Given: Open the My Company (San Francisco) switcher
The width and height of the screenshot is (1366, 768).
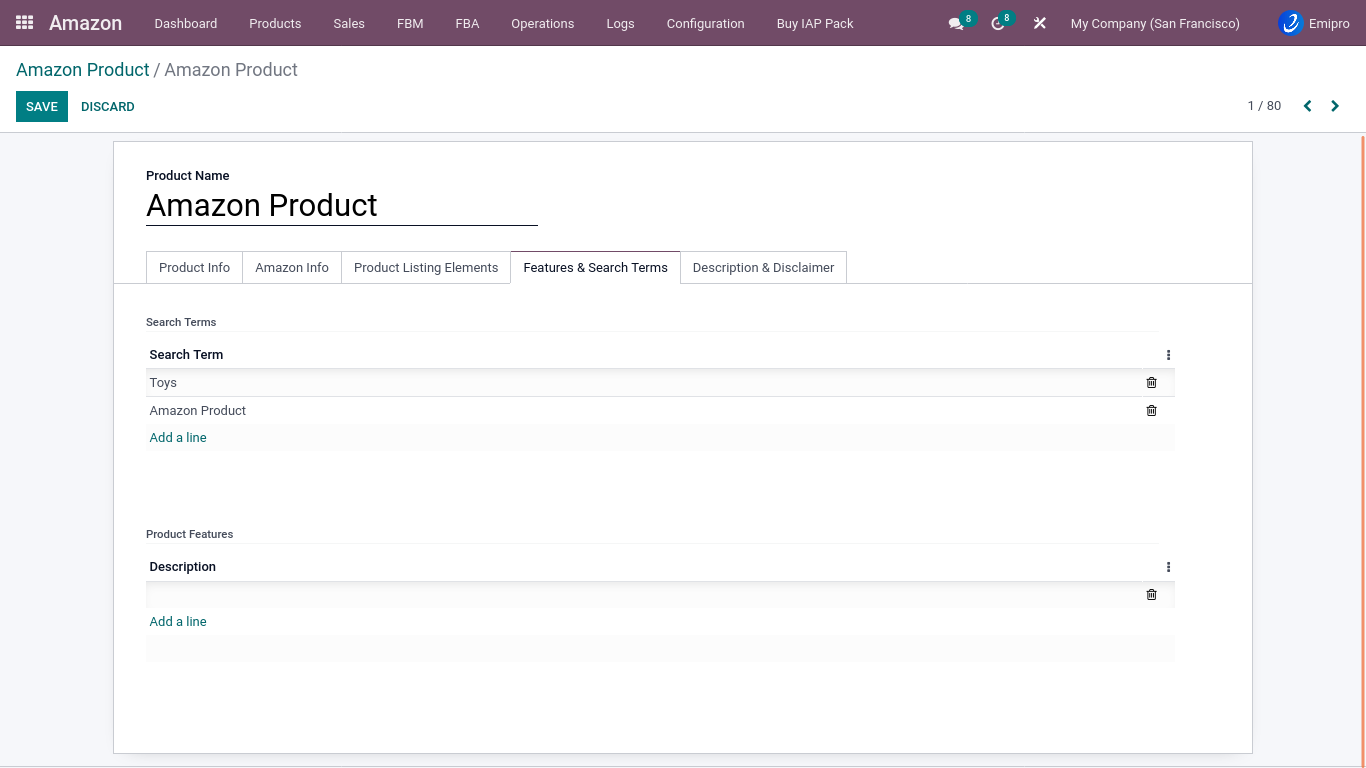Looking at the screenshot, I should 1154,23.
